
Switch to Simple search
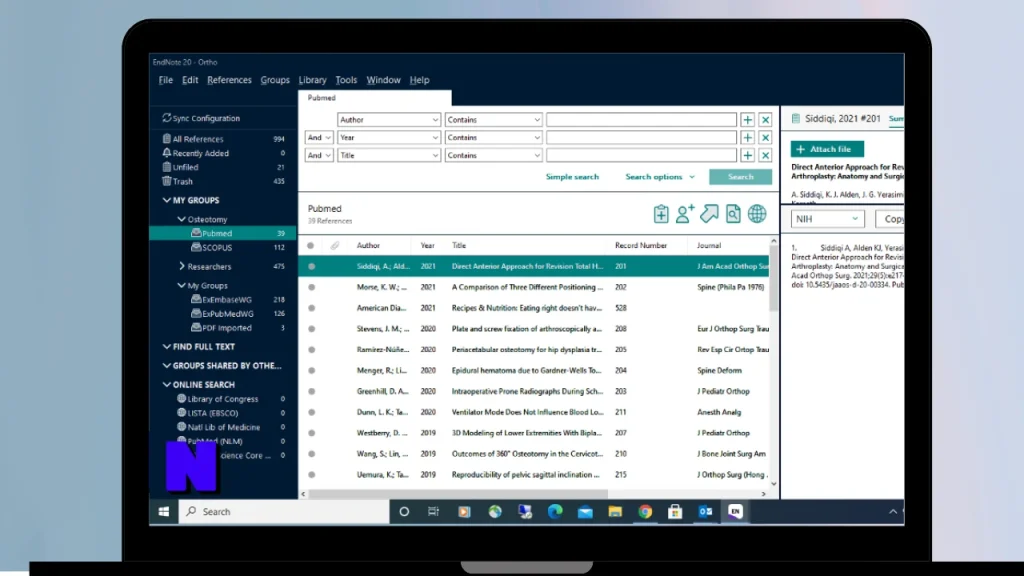(x=572, y=177)
